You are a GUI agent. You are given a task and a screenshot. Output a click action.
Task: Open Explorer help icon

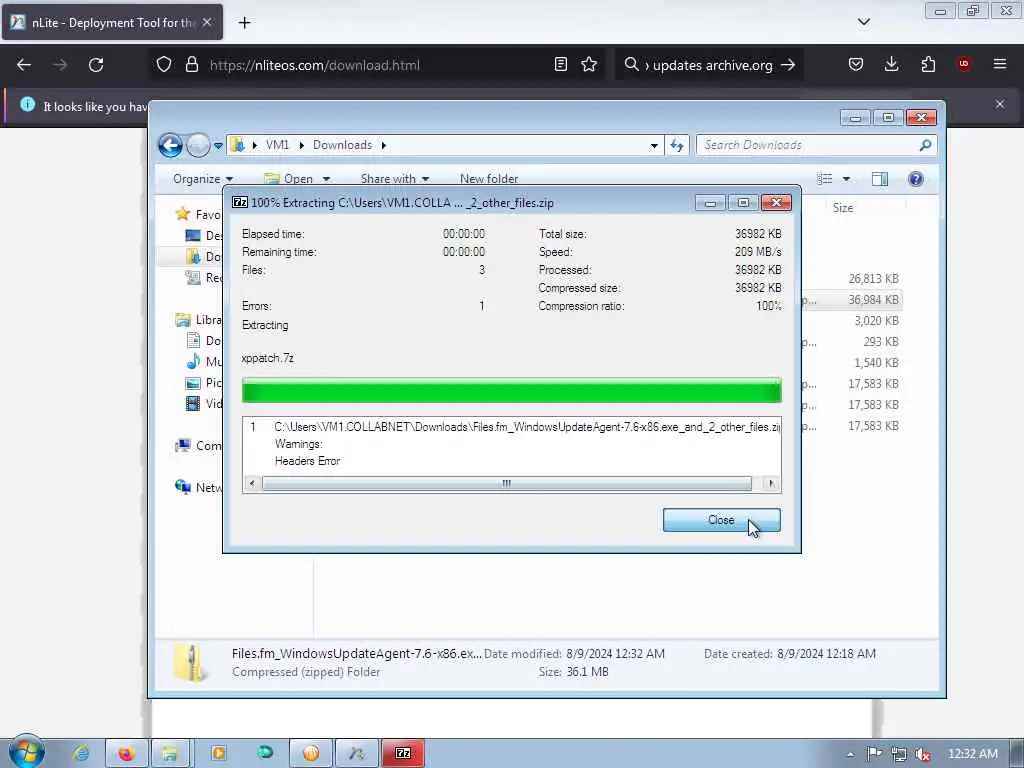coord(916,179)
